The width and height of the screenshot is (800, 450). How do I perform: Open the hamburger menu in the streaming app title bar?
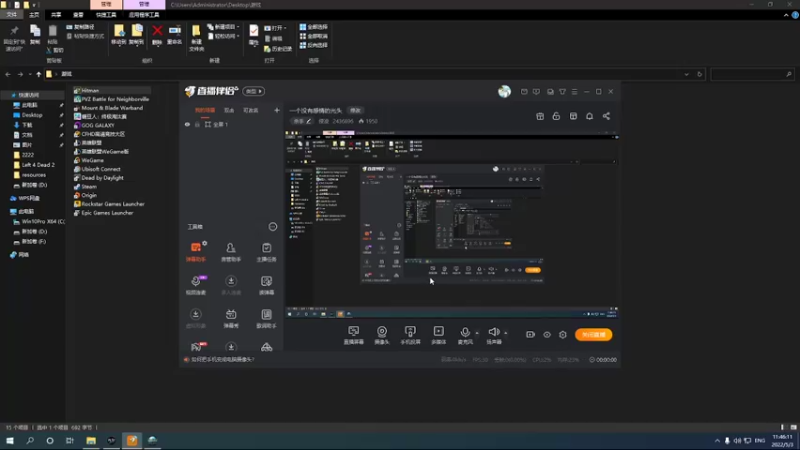click(x=574, y=92)
